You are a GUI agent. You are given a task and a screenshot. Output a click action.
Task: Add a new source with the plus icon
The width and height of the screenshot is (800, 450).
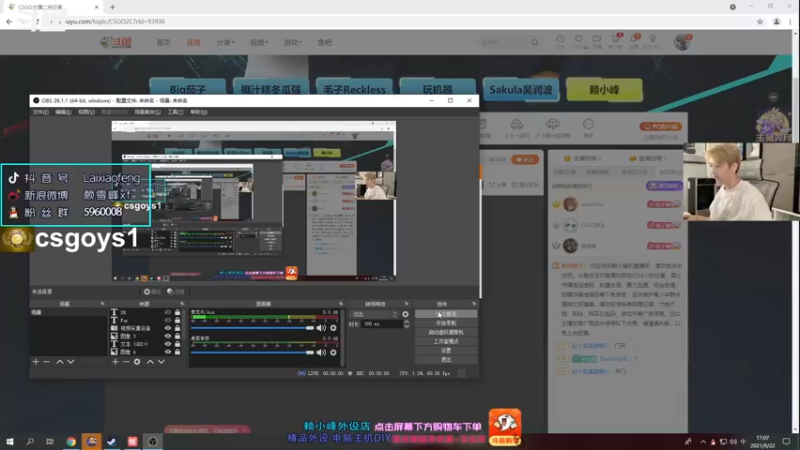tap(115, 362)
